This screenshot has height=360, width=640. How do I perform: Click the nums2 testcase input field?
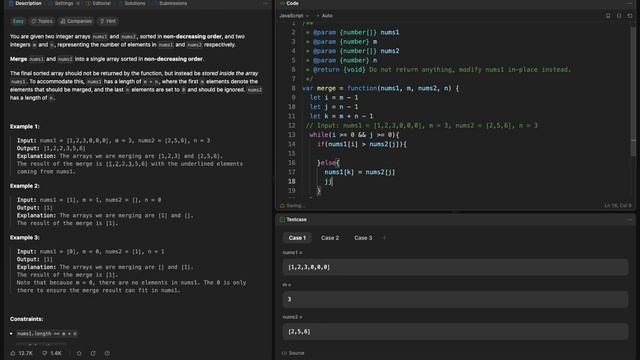coord(455,331)
